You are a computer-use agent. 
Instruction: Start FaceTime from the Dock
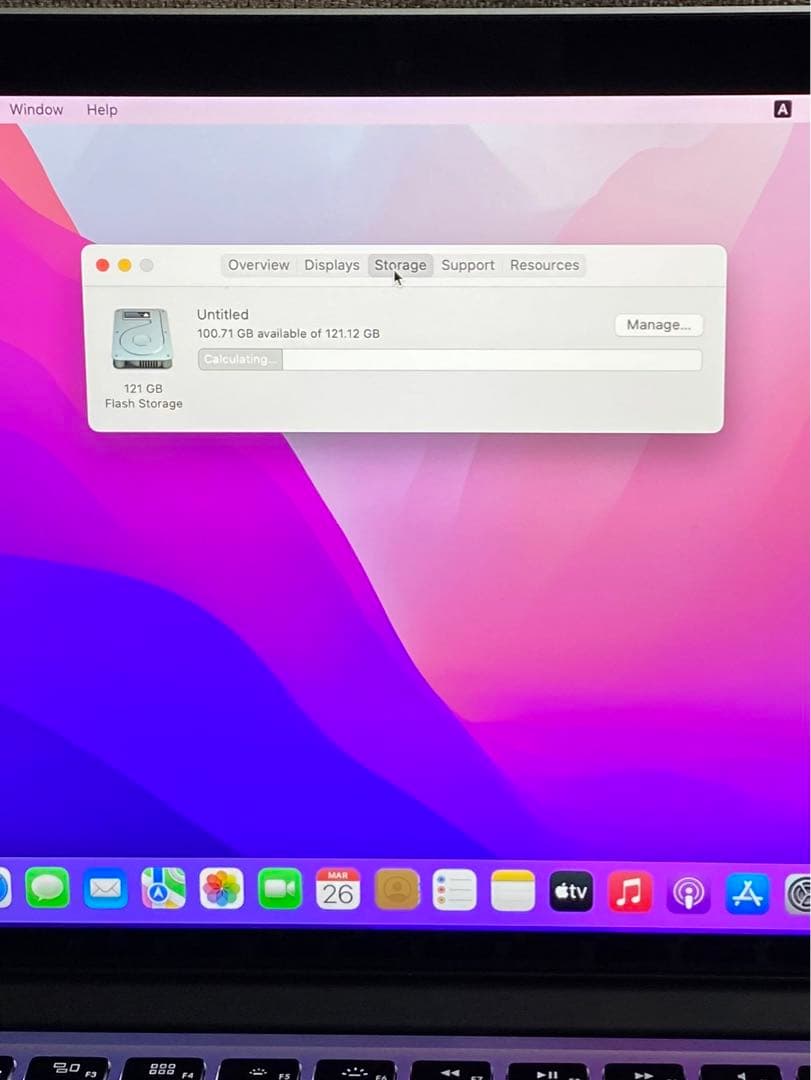[280, 889]
